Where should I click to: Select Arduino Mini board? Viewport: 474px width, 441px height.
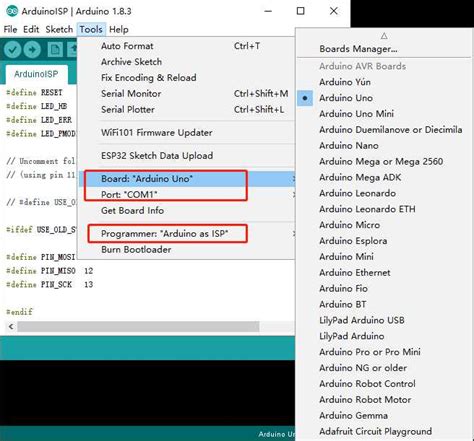(x=384, y=257)
